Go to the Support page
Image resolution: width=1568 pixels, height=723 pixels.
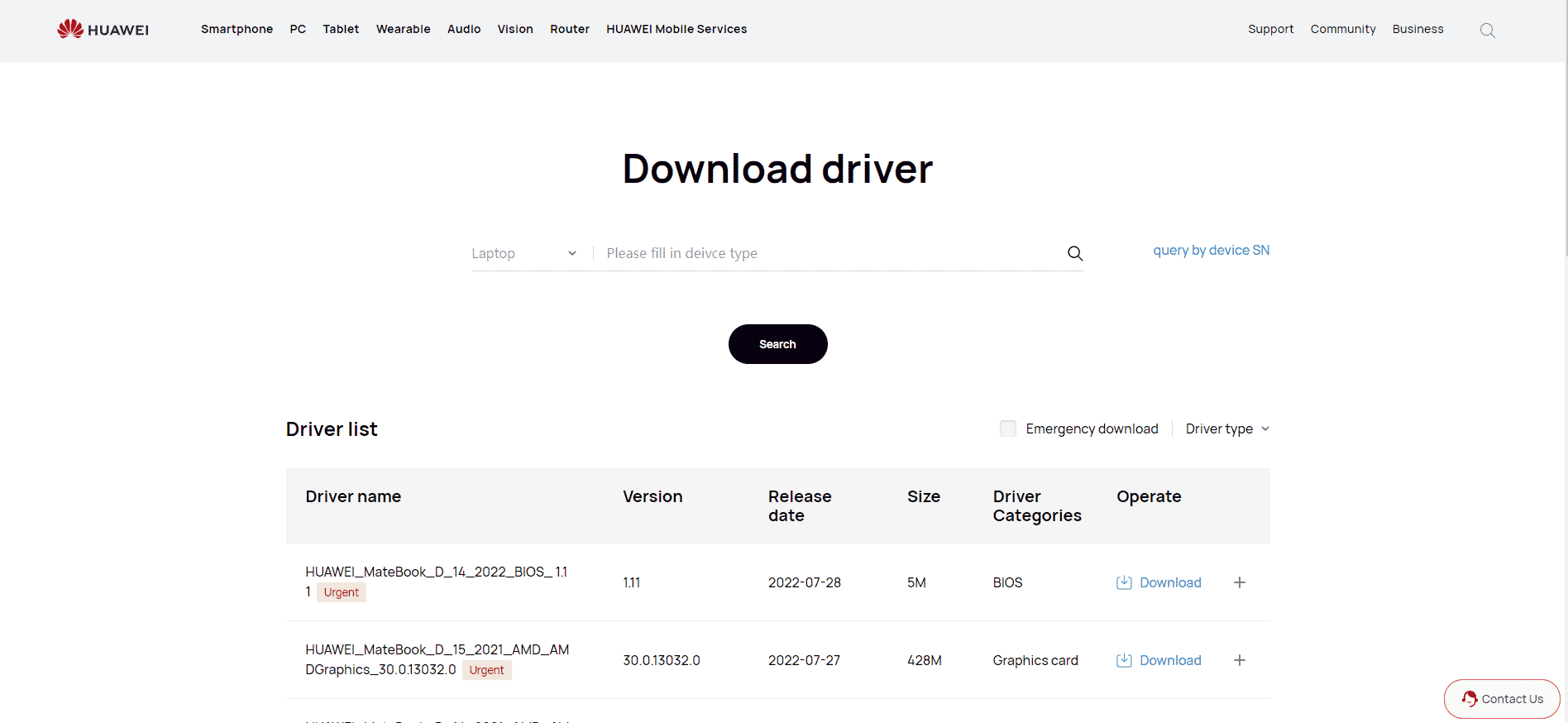tap(1270, 29)
